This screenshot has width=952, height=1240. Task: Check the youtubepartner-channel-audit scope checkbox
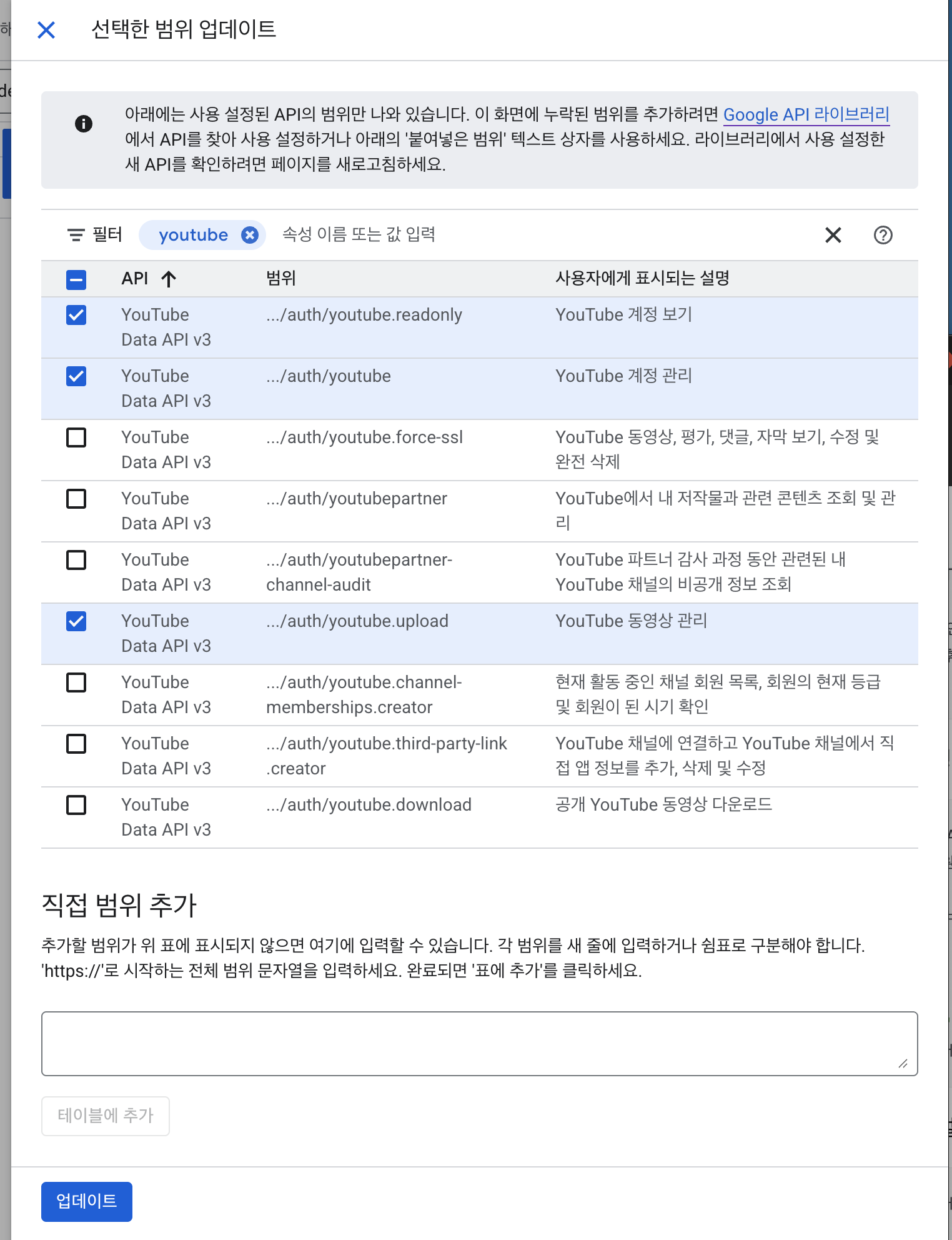tap(76, 560)
